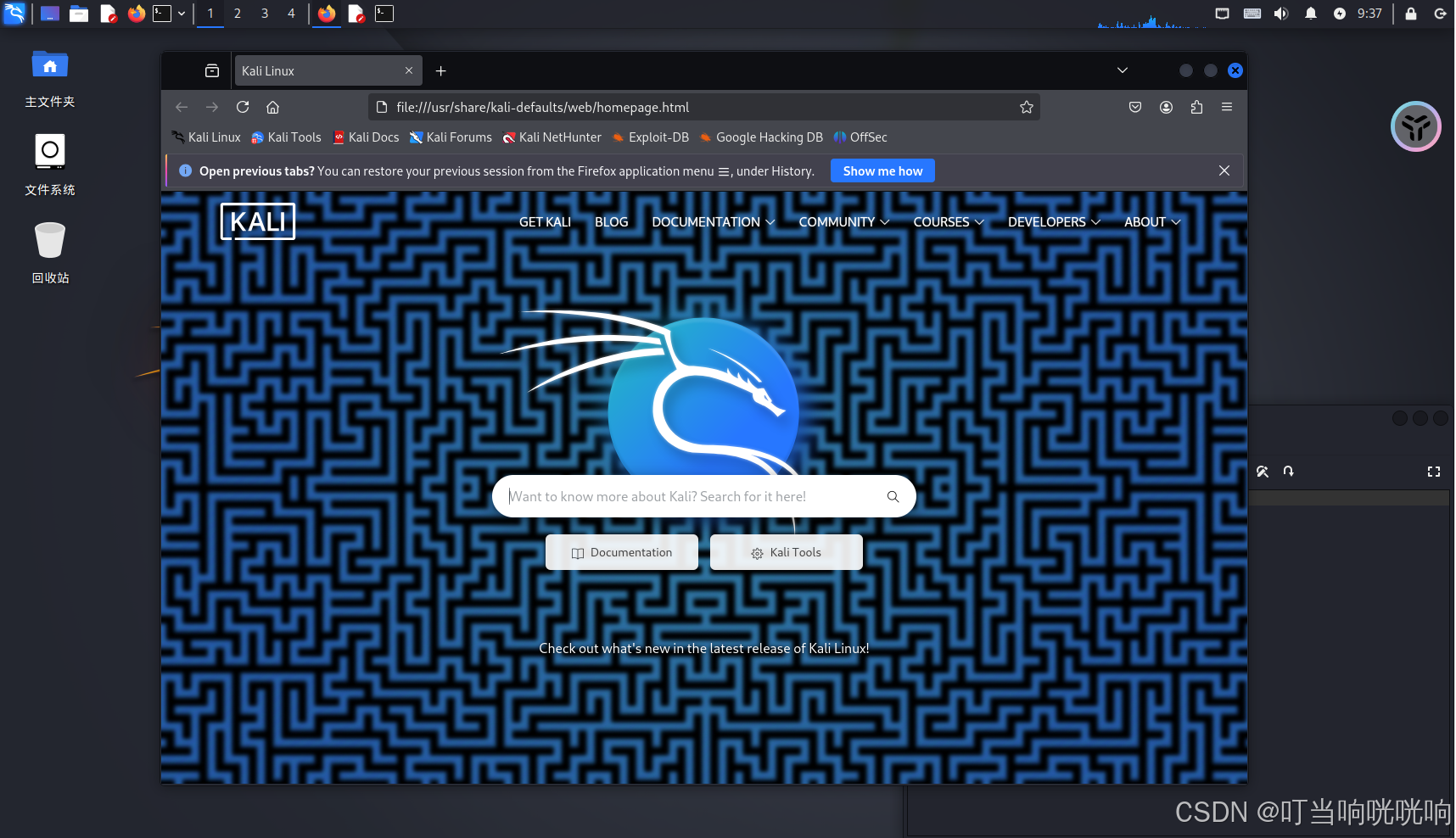Launch Firefox from the top panel launcher

tap(136, 14)
